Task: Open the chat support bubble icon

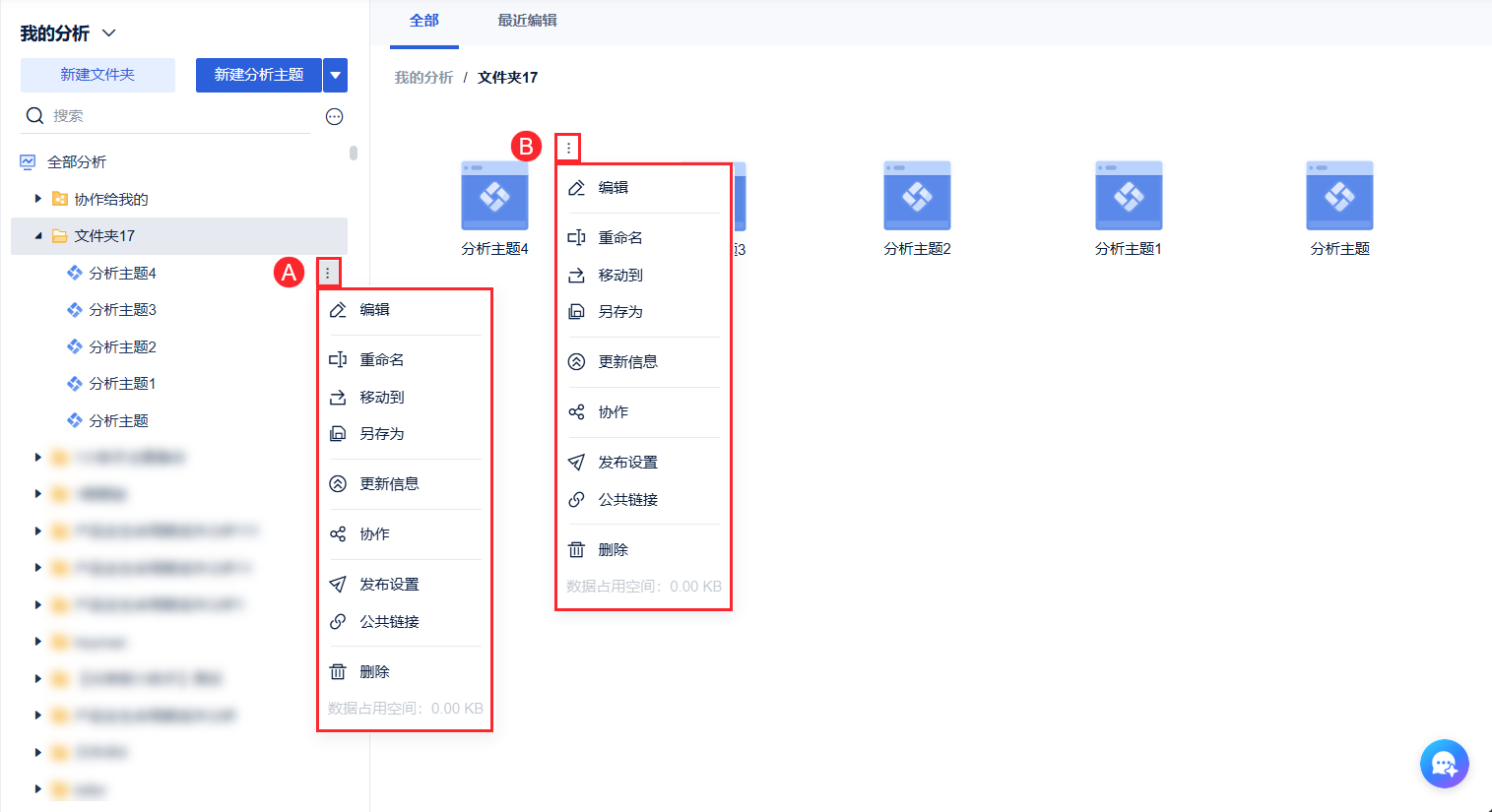Action: click(x=1444, y=764)
